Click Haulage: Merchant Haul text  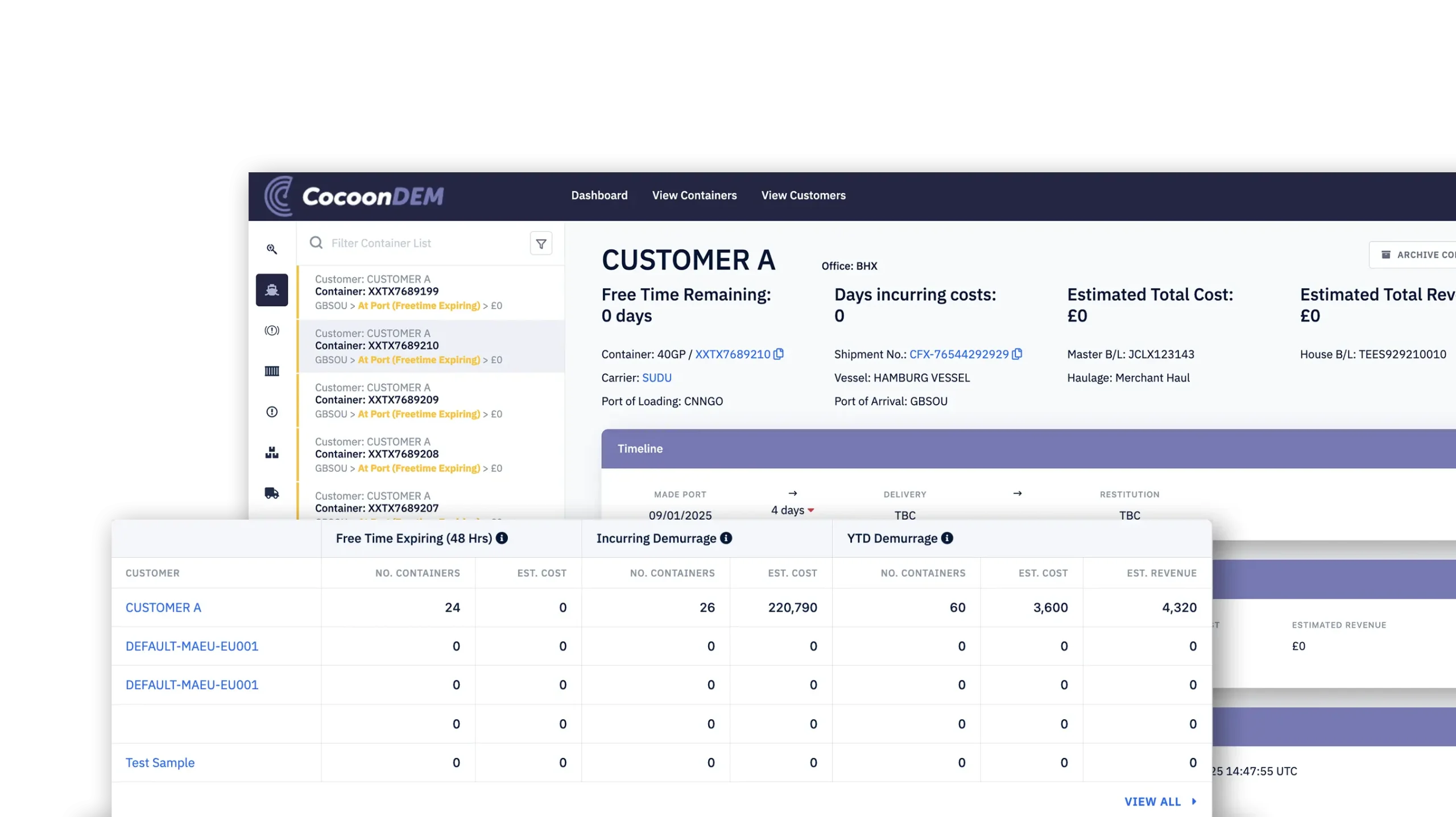pos(1128,378)
